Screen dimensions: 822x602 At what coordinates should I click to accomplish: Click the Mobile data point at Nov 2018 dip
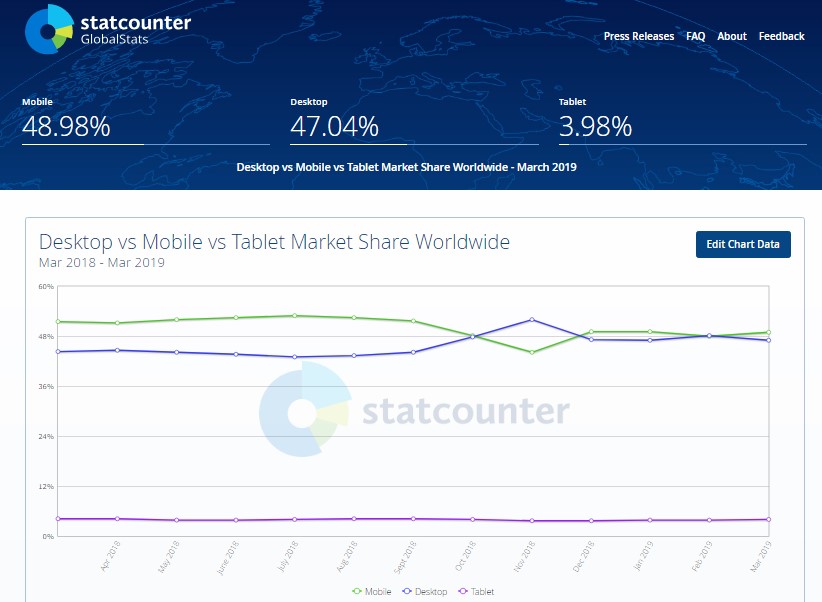(x=532, y=352)
